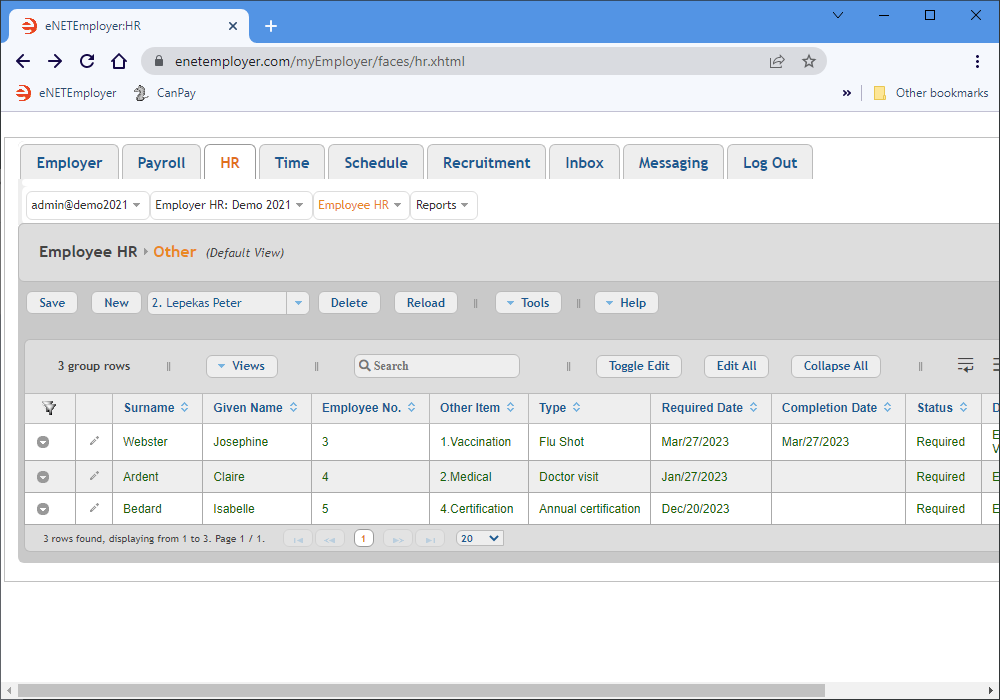
Task: Open a new browser tab
Action: [x=271, y=26]
